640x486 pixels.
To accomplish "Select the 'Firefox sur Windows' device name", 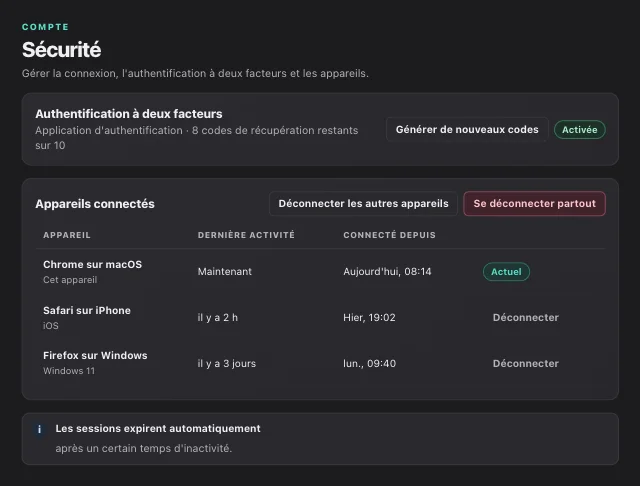I will [x=95, y=355].
